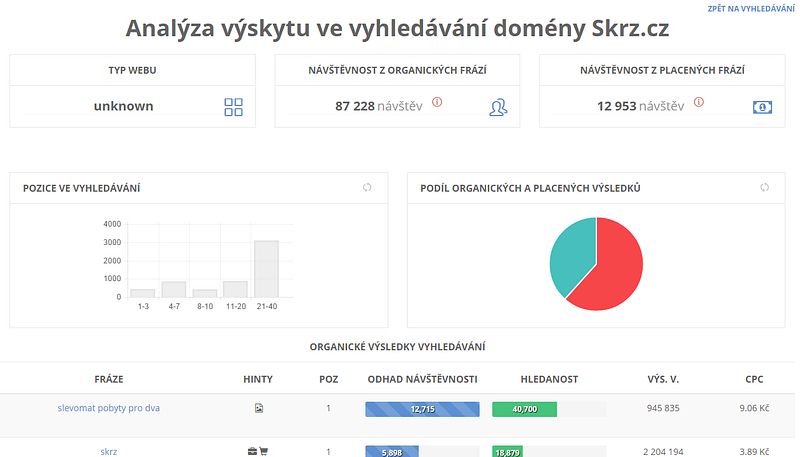Sort table by HINTY column
The image size is (800, 457).
coord(258,379)
